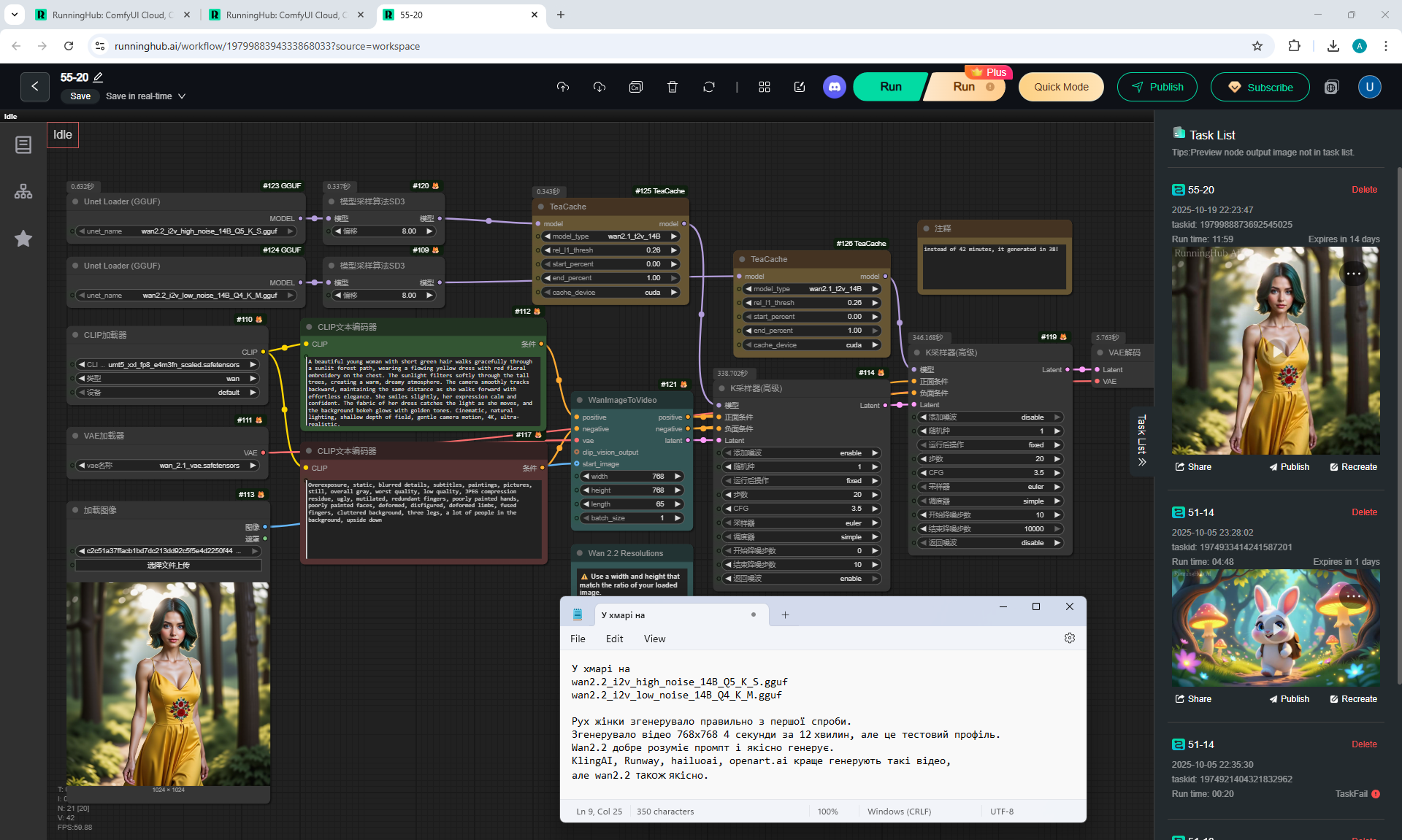Click the trash delete icon in toolbar
The image size is (1402, 840).
(x=672, y=87)
